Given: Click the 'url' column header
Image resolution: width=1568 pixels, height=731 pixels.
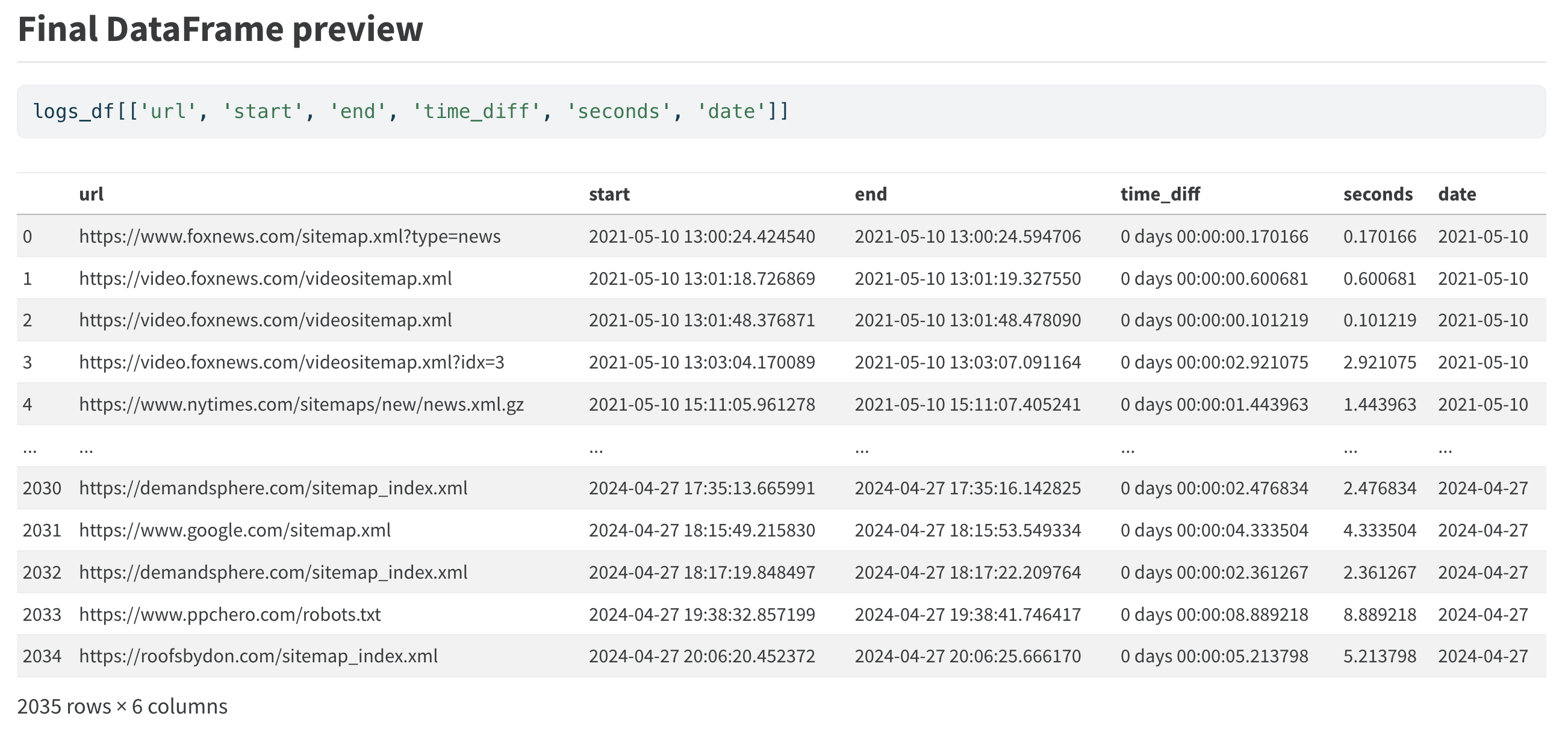Looking at the screenshot, I should tap(92, 194).
